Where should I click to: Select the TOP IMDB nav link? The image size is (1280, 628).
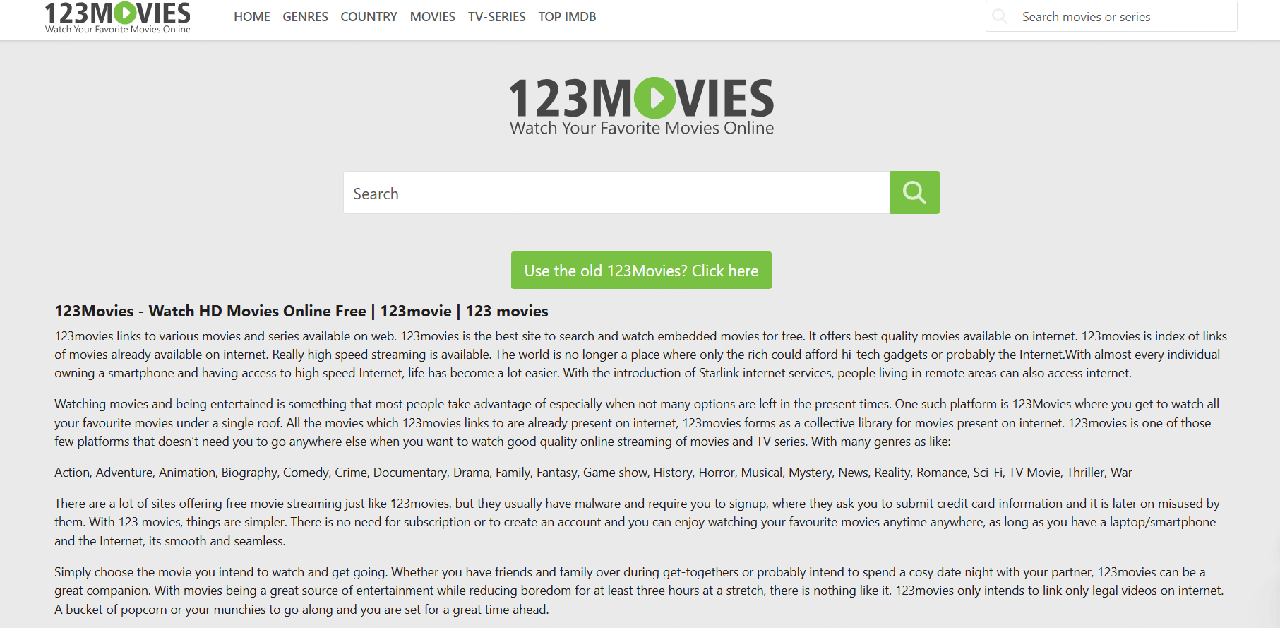[x=567, y=17]
